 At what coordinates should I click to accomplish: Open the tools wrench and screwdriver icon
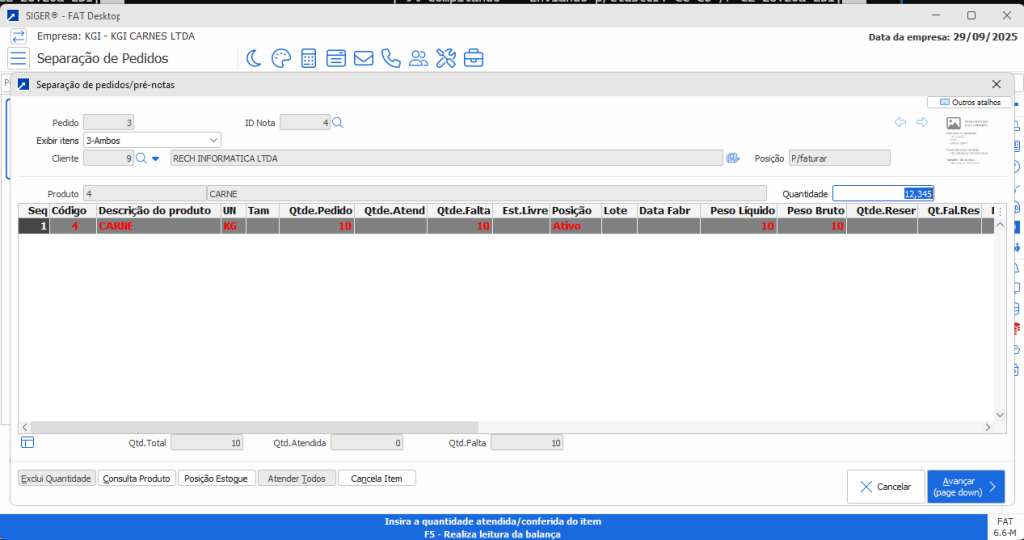point(446,59)
